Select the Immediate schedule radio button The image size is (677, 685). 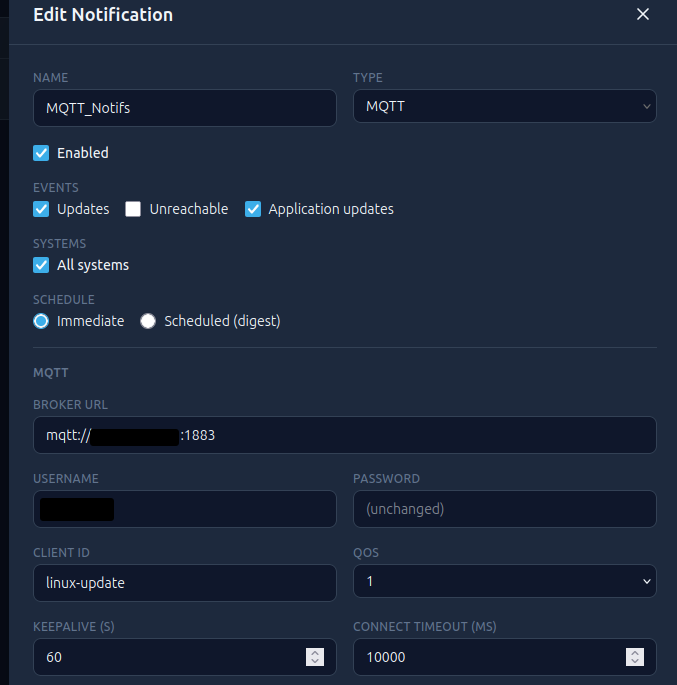(x=41, y=321)
